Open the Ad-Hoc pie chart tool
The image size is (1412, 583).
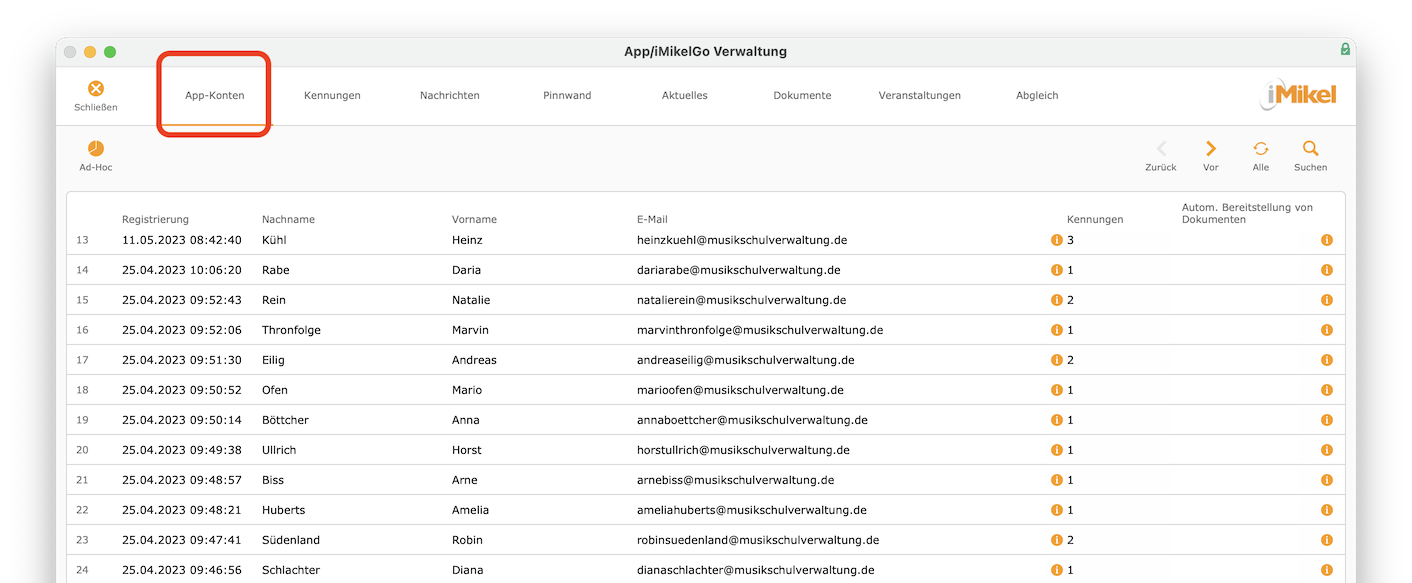click(96, 148)
